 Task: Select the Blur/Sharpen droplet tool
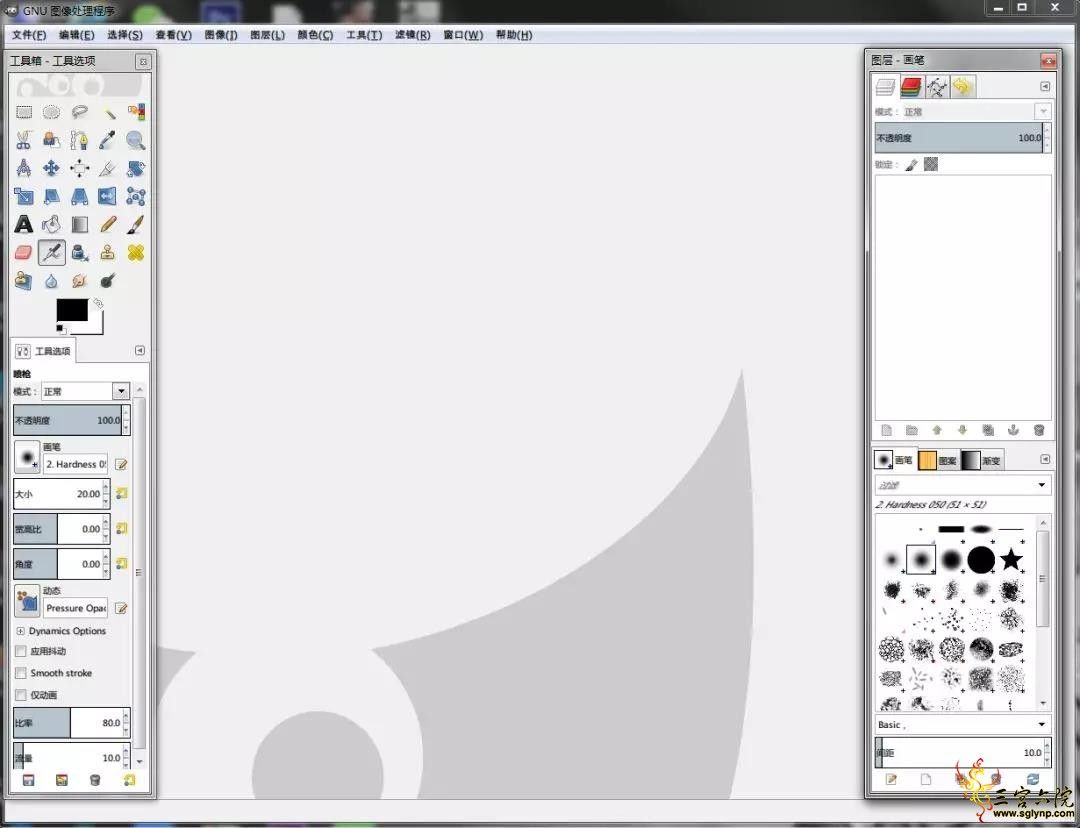[x=52, y=281]
